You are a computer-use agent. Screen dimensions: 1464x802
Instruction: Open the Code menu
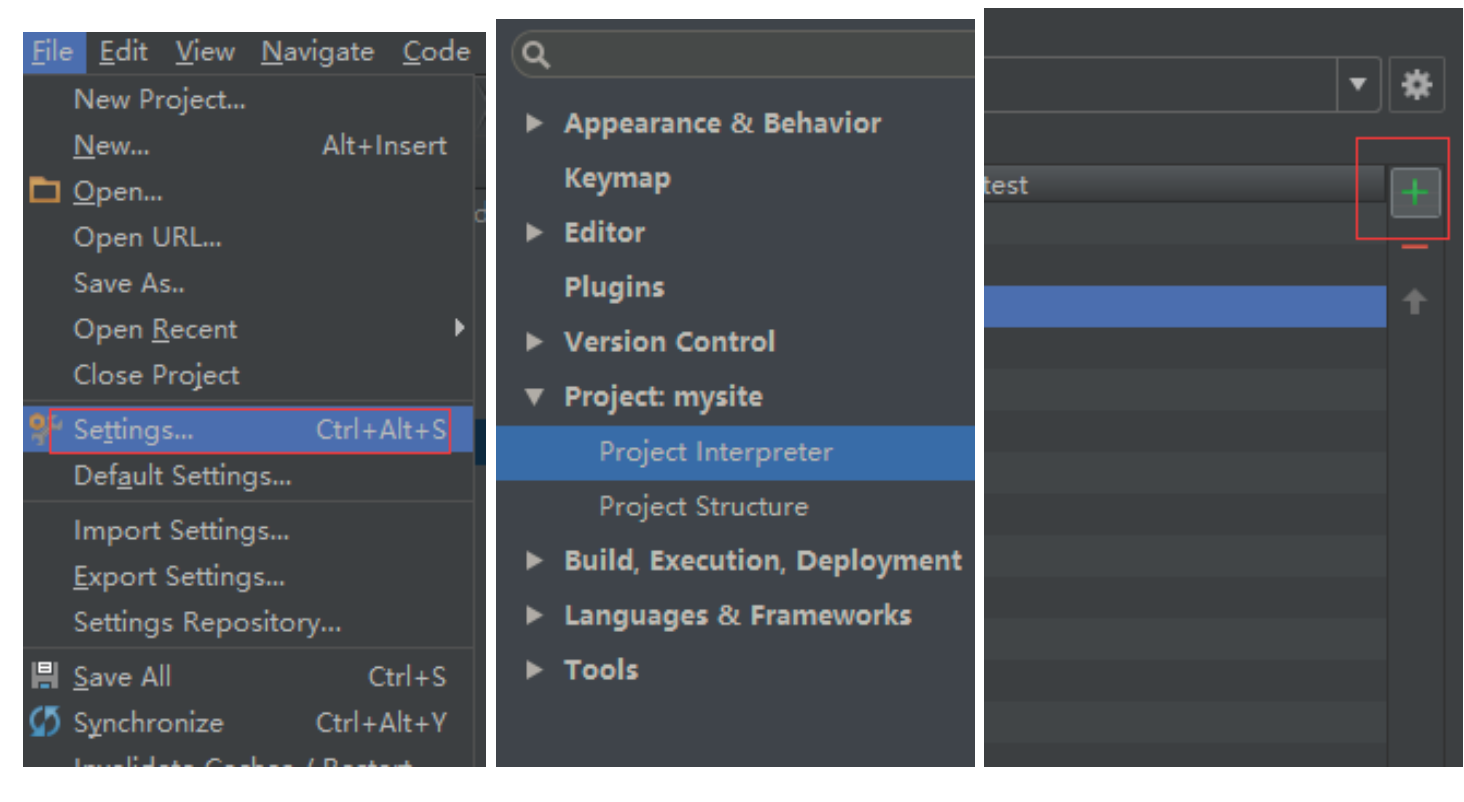pyautogui.click(x=436, y=52)
